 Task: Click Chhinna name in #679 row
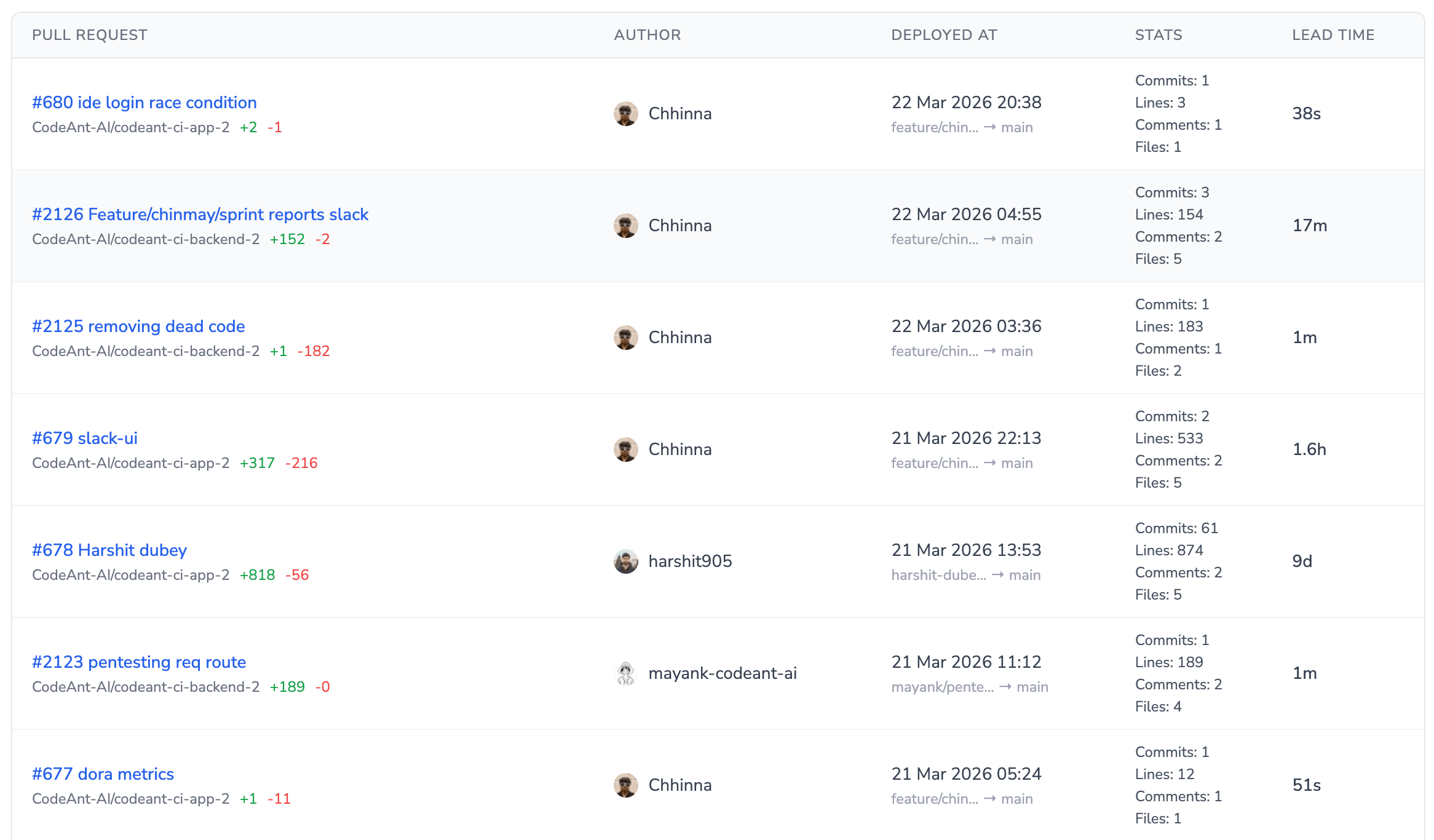point(680,449)
